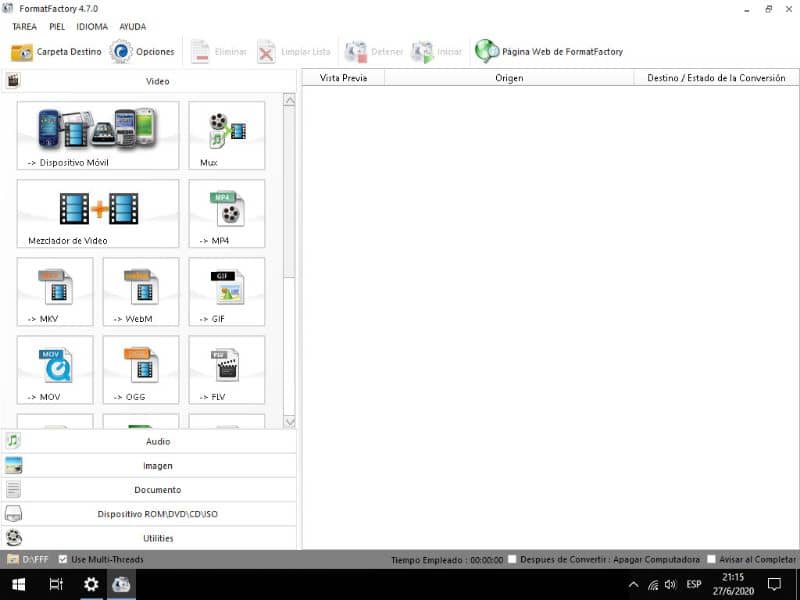The width and height of the screenshot is (800, 600).
Task: Select the Mux video tool
Action: coord(227,135)
